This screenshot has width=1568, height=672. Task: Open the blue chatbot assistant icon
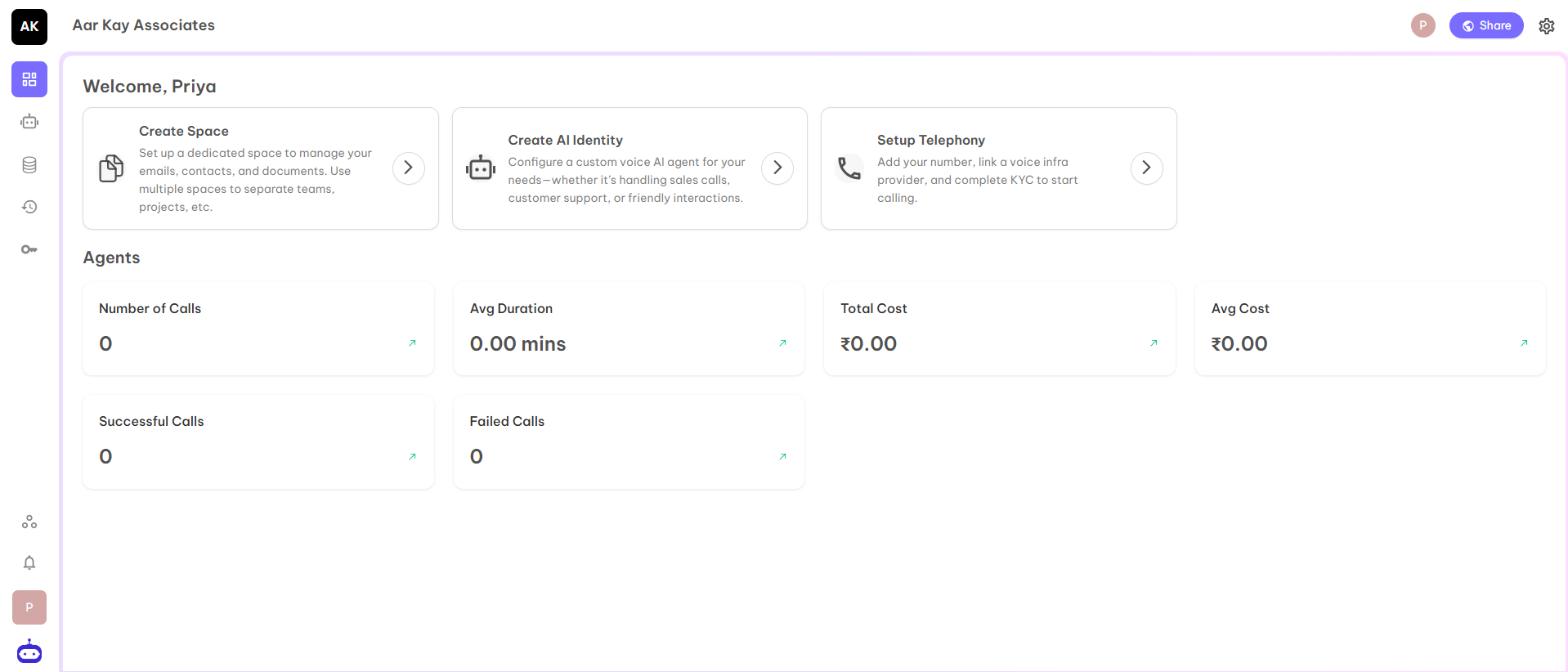point(29,652)
